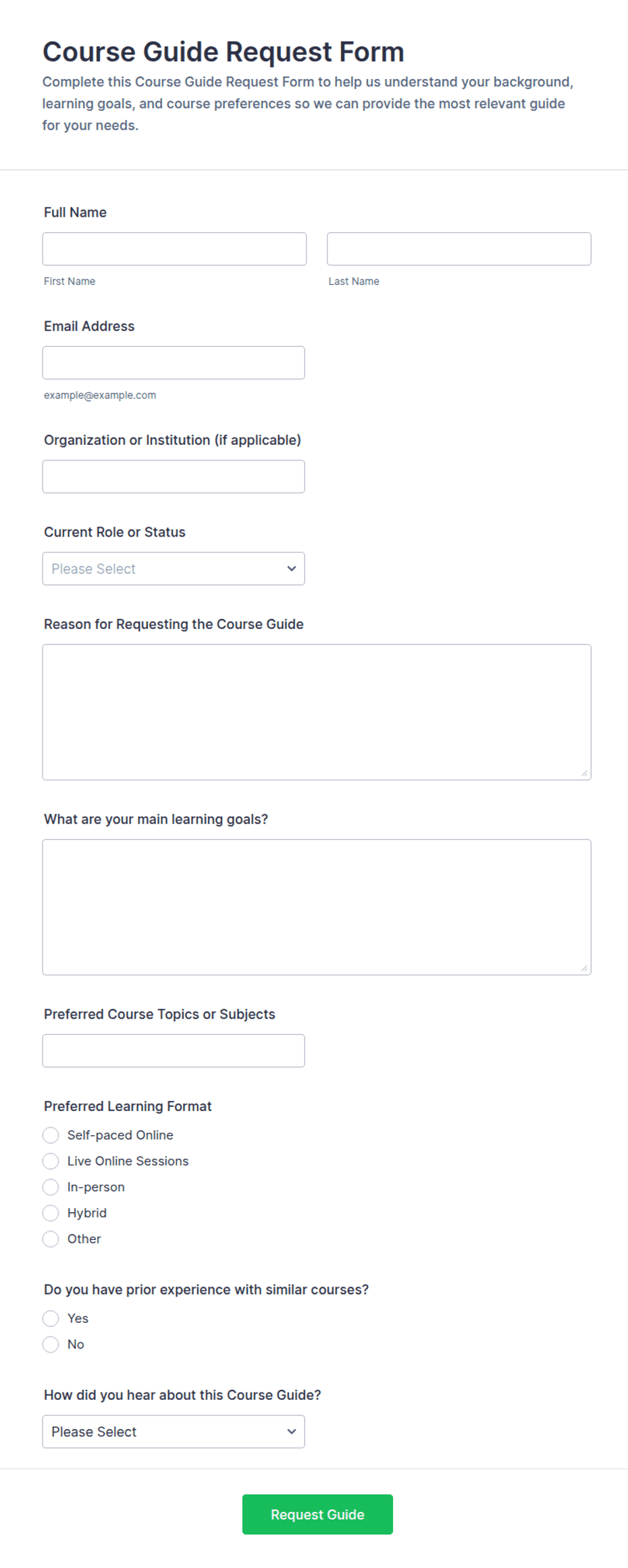Viewport: 628px width, 1568px height.
Task: Click the Reason for Requesting textarea
Action: [317, 712]
